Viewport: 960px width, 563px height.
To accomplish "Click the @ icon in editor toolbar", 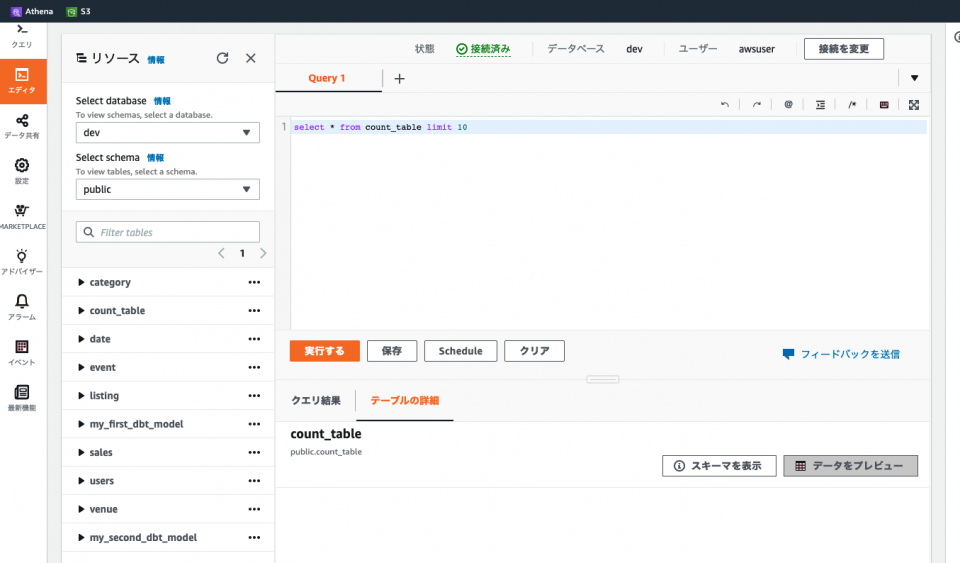I will tap(789, 105).
